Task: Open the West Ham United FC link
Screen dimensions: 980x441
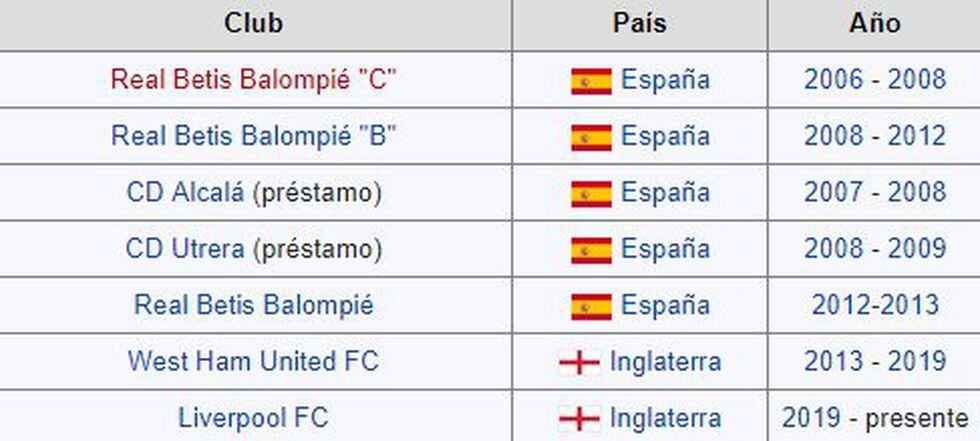Action: 254,361
